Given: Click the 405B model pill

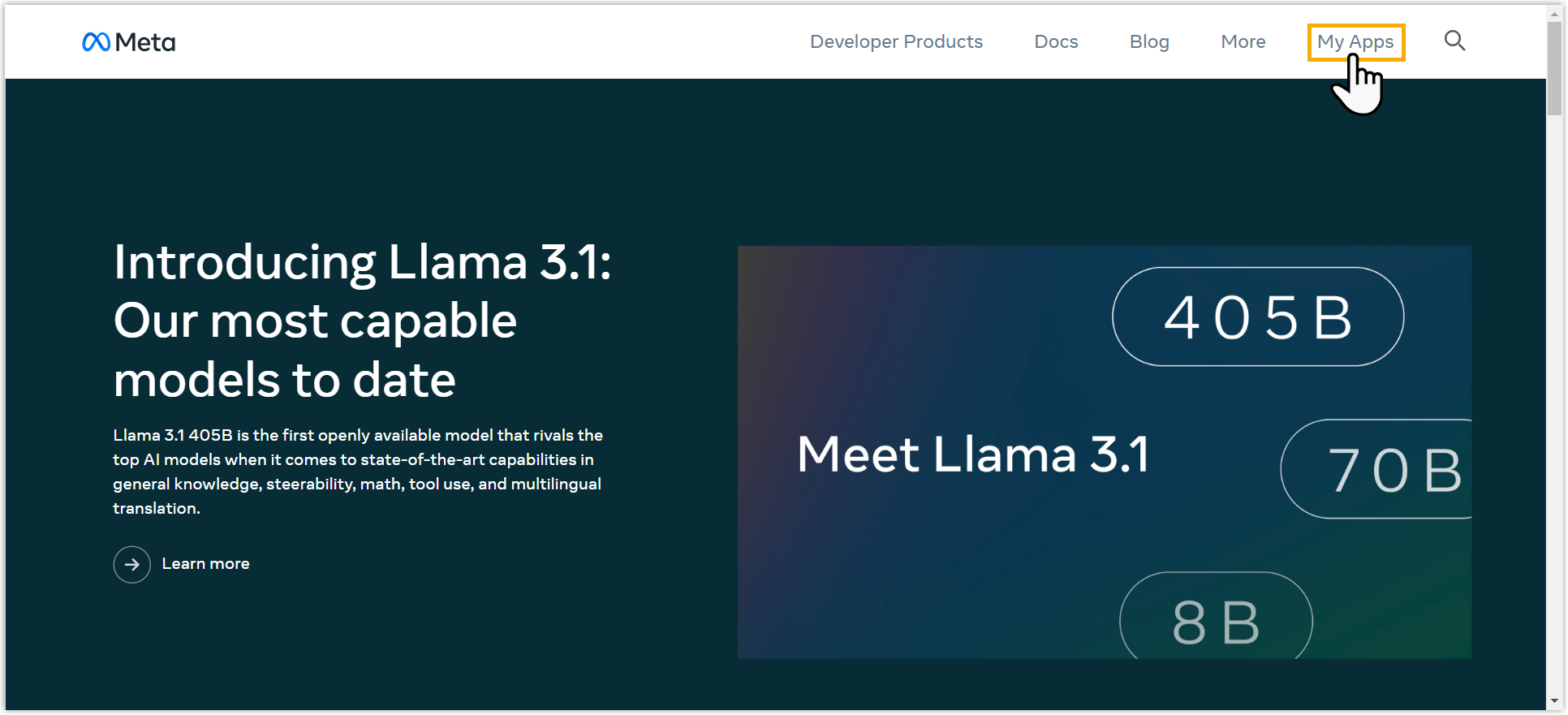Looking at the screenshot, I should click(1257, 317).
